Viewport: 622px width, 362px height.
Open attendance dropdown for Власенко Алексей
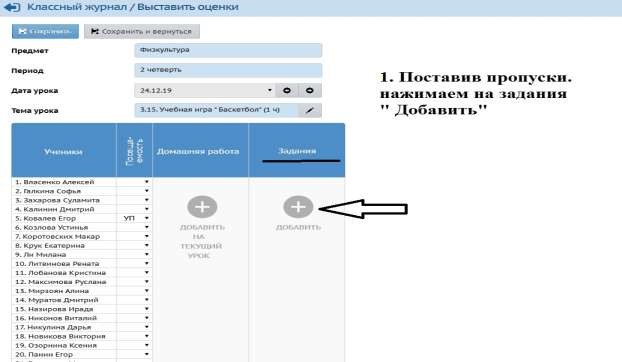click(146, 182)
